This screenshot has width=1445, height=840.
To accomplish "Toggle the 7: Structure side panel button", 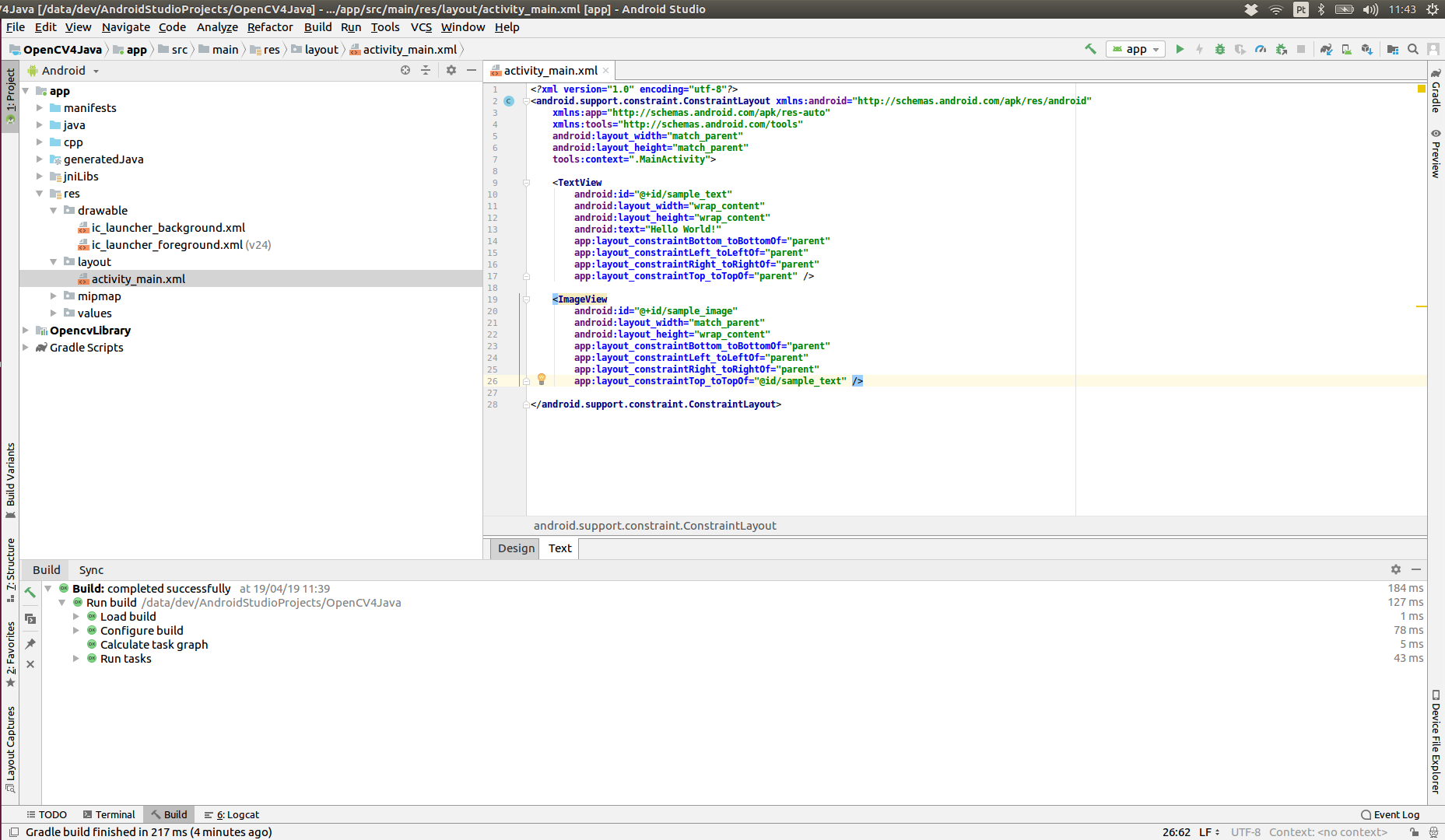I will click(x=10, y=570).
